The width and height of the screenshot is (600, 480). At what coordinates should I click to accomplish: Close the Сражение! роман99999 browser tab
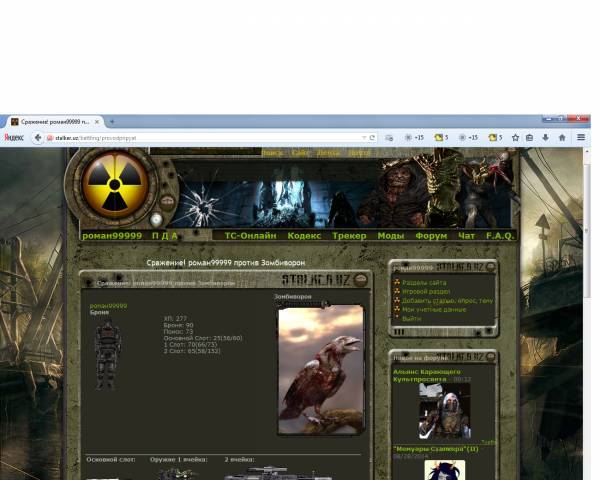(97, 122)
